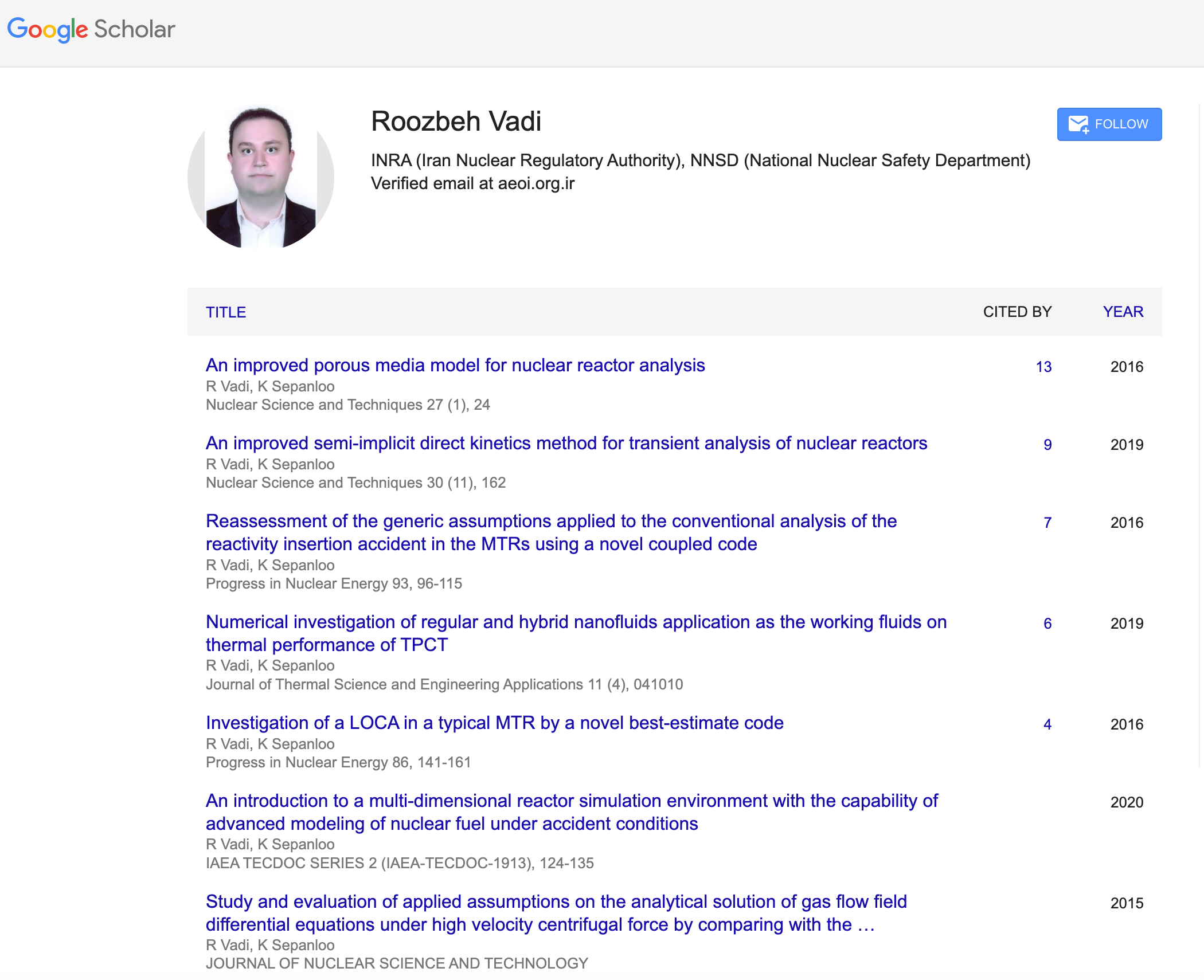Open the hybrid nanofluids TPCT article

(x=576, y=633)
